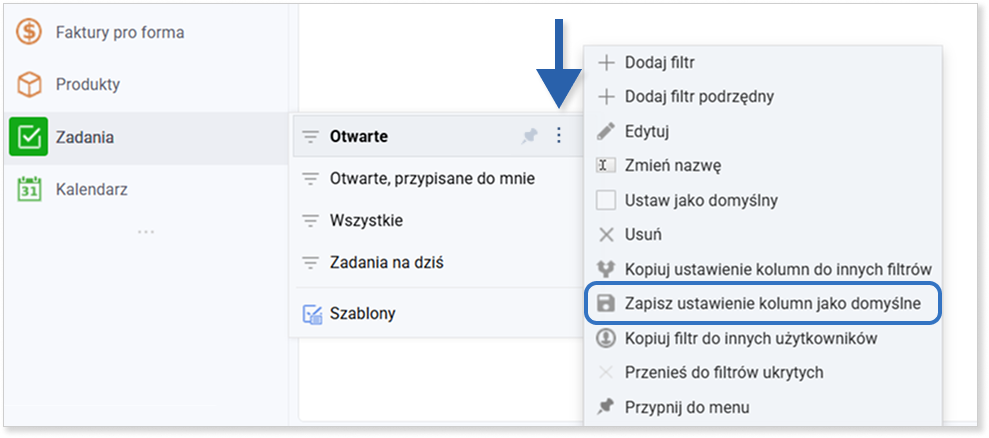
Task: Click the Faktury pro forma dollar icon
Action: click(x=30, y=33)
